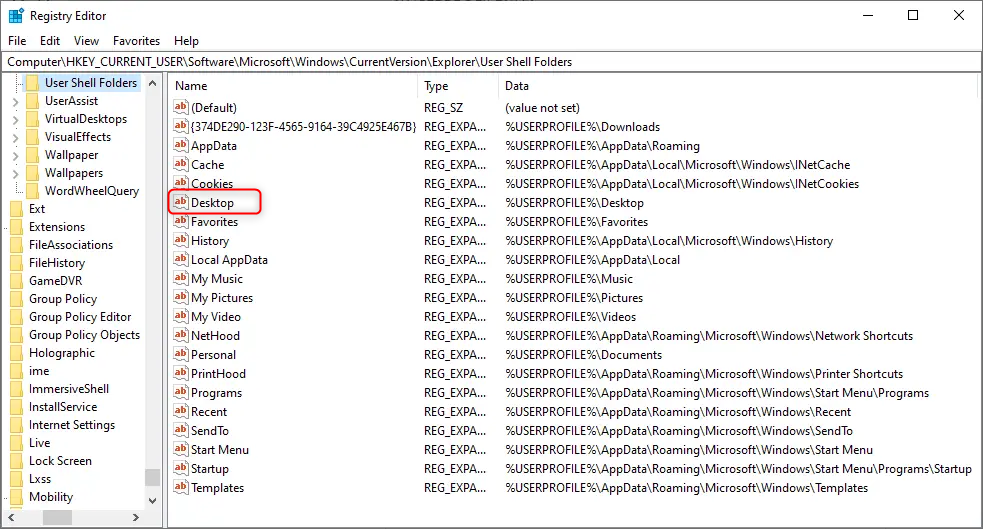Viewport: 983px width, 529px height.
Task: Click the folder icon beside Internet Settings key
Action: click(x=17, y=425)
